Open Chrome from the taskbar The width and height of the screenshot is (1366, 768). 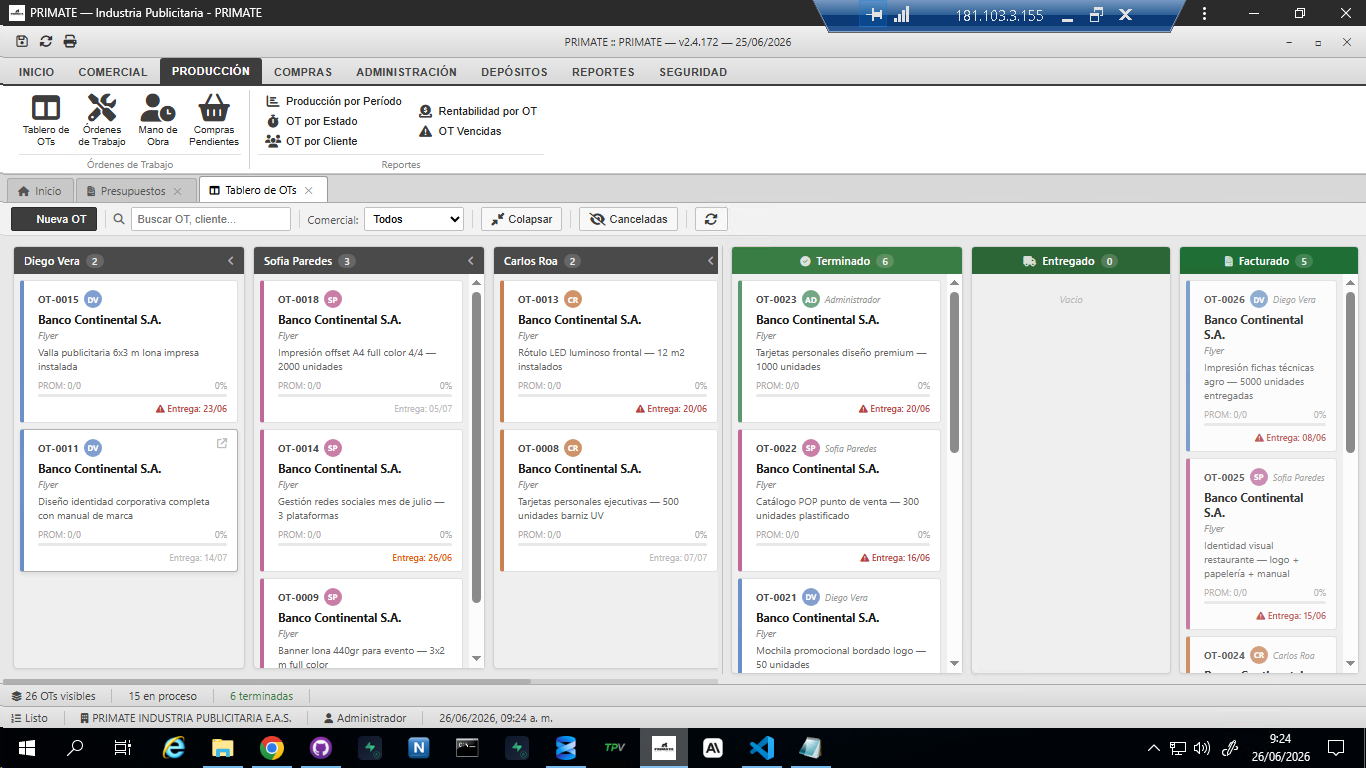point(271,747)
